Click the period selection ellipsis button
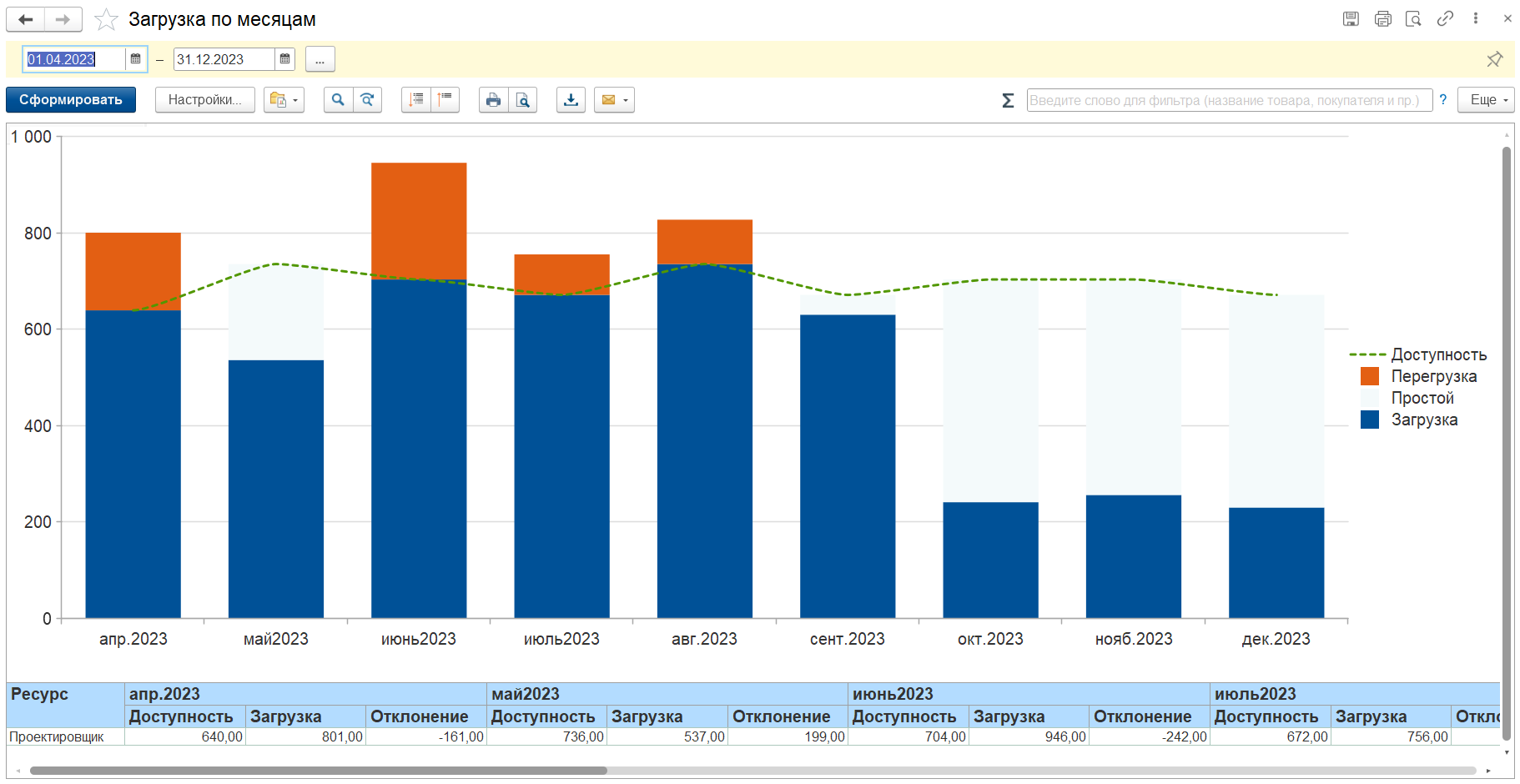1520x784 pixels. tap(320, 59)
